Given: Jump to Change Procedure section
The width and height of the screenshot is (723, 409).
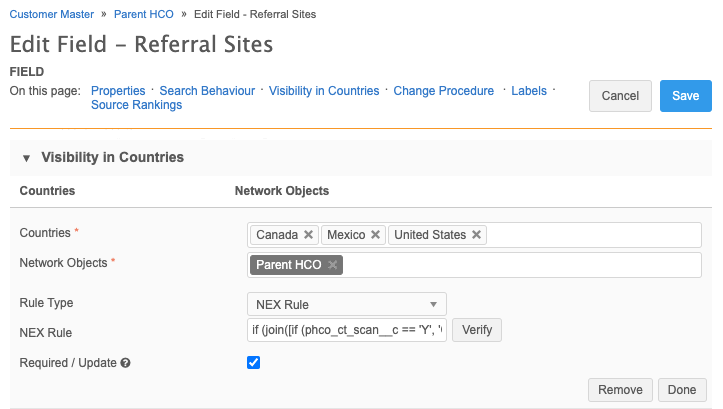Looking at the screenshot, I should pos(443,91).
